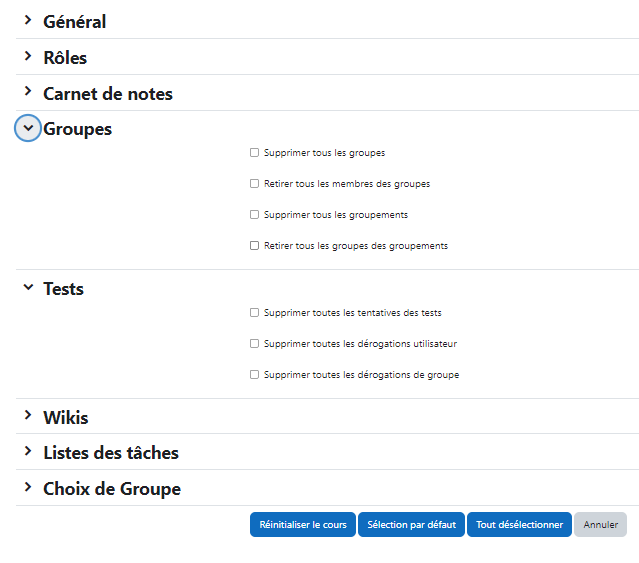Check Supprimer toutes les dérogations de groupe
The height and width of the screenshot is (563, 639).
[254, 374]
